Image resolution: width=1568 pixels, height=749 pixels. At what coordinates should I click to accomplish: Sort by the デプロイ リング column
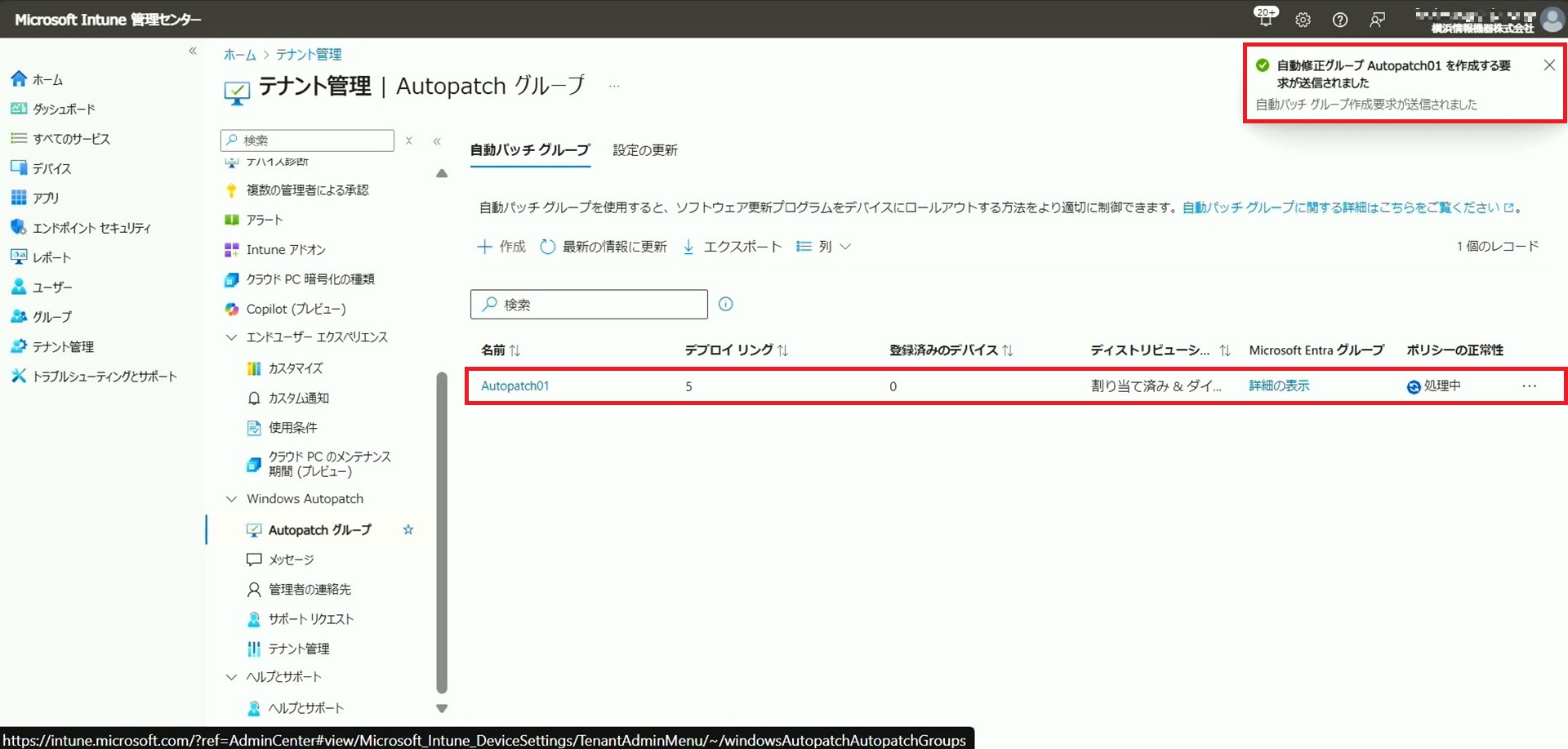click(x=737, y=350)
